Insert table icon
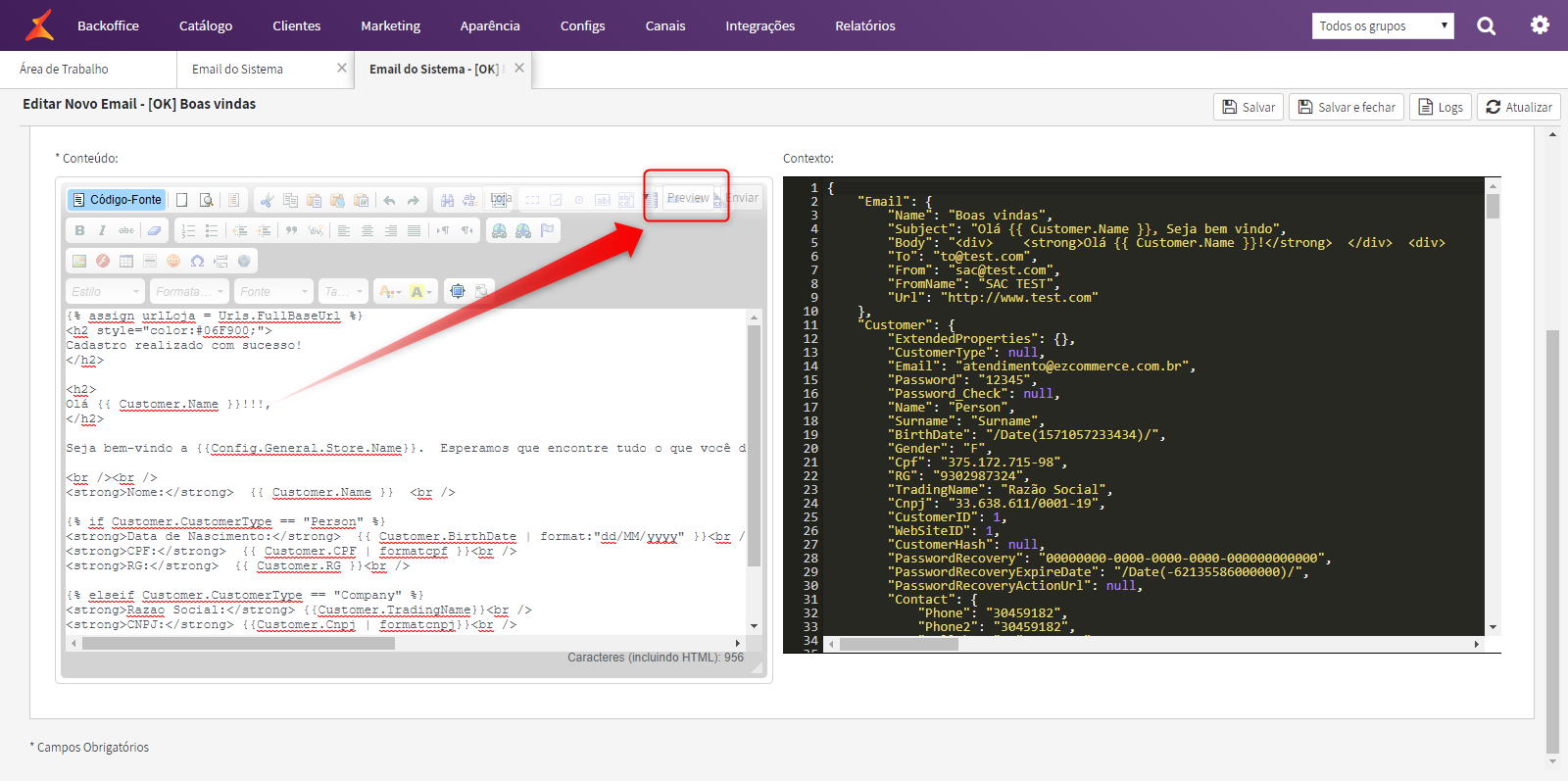This screenshot has width=1568, height=781. pyautogui.click(x=126, y=261)
